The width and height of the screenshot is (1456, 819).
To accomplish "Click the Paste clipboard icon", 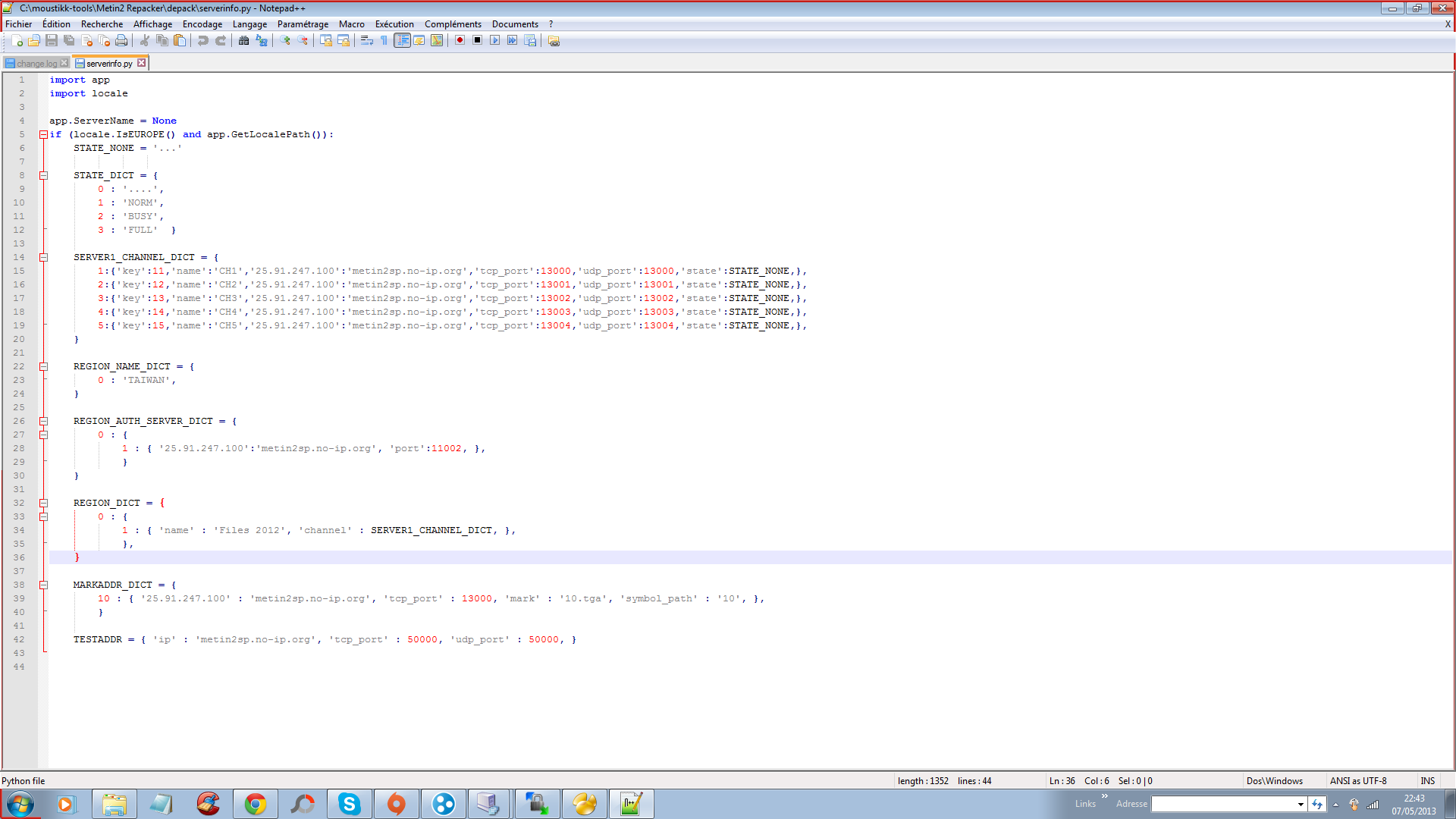I will 180,41.
